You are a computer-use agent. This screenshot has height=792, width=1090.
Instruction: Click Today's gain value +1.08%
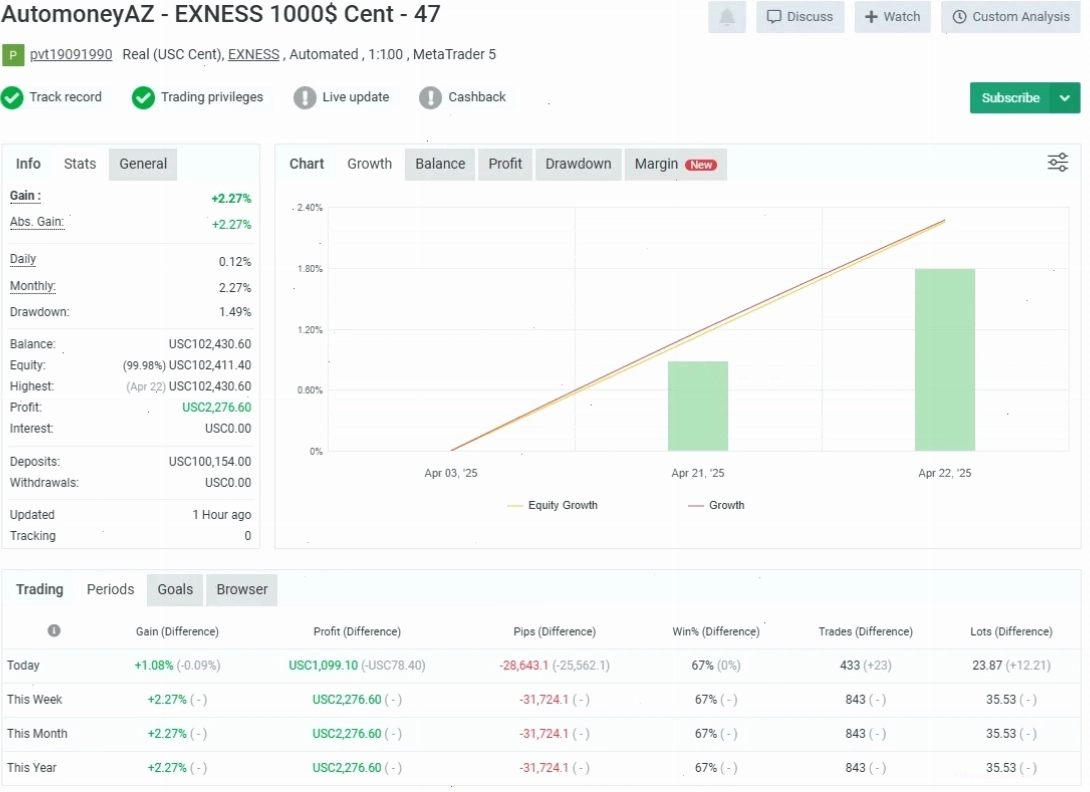tap(154, 665)
